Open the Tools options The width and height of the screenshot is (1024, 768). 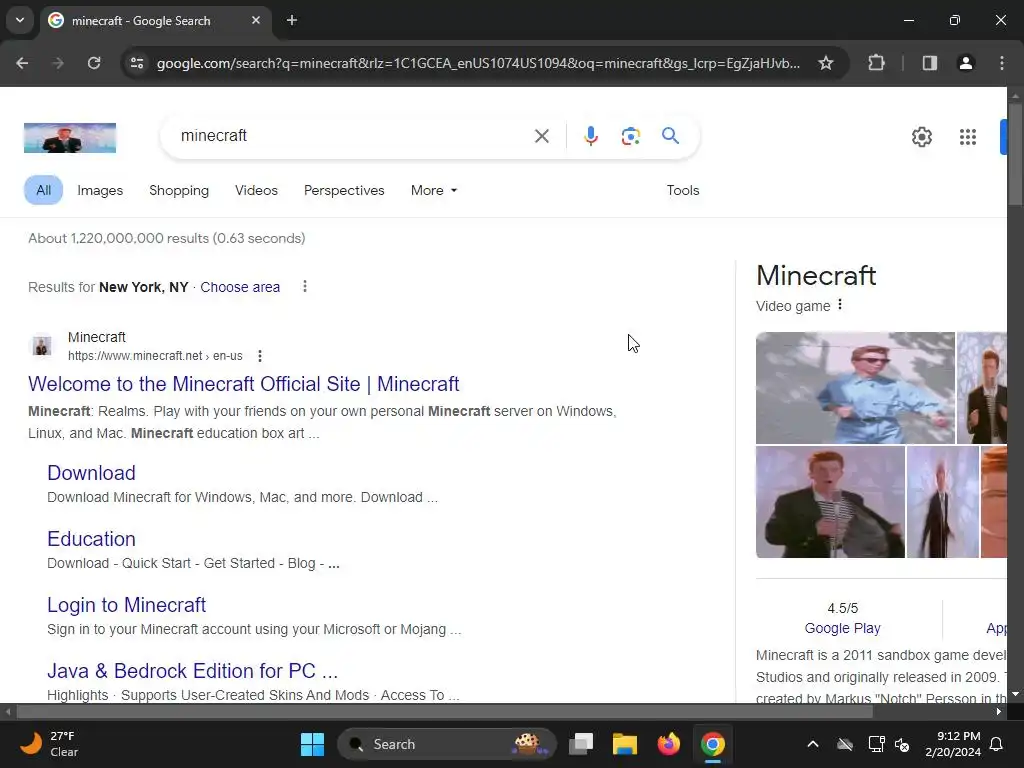[x=682, y=190]
